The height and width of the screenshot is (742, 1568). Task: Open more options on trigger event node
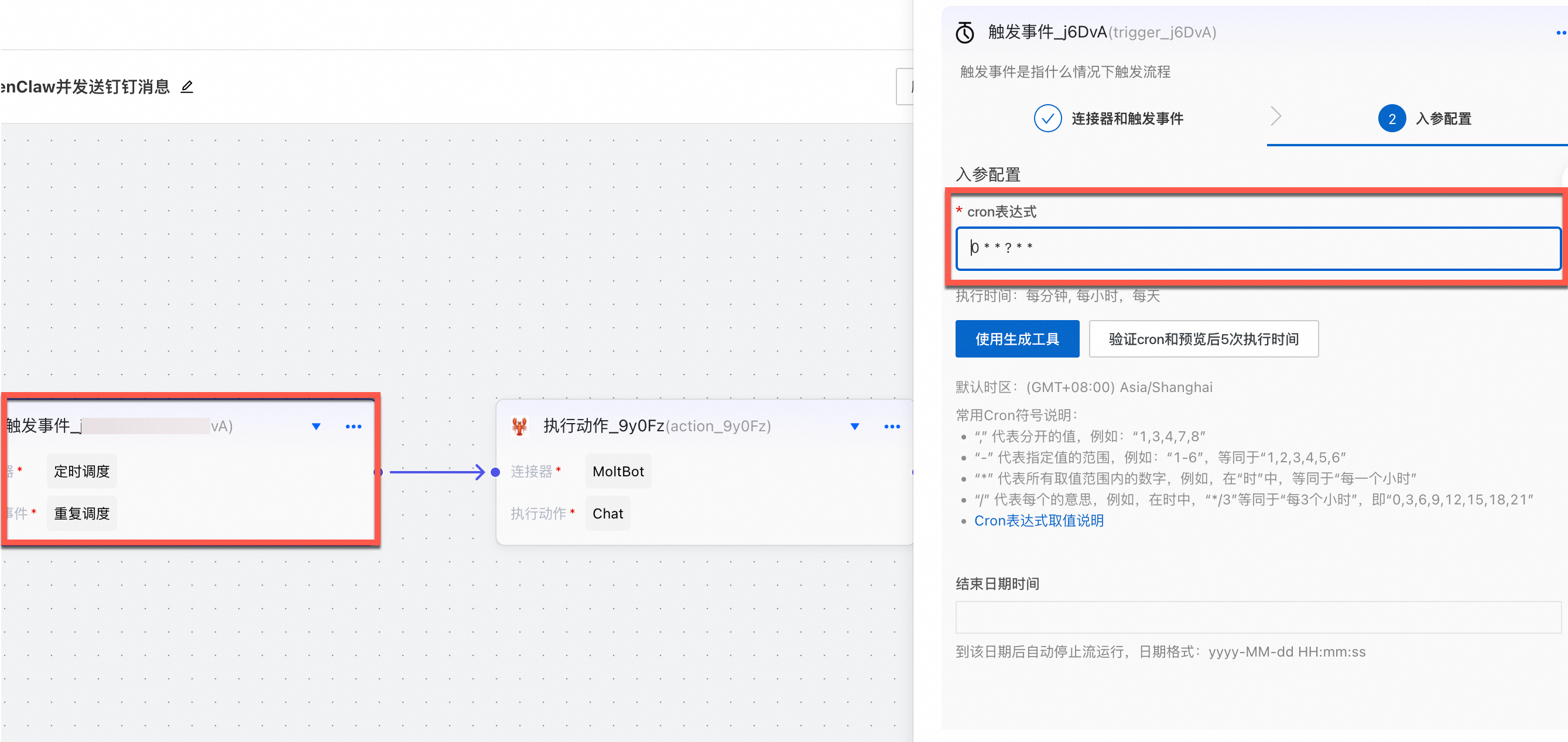[x=353, y=427]
